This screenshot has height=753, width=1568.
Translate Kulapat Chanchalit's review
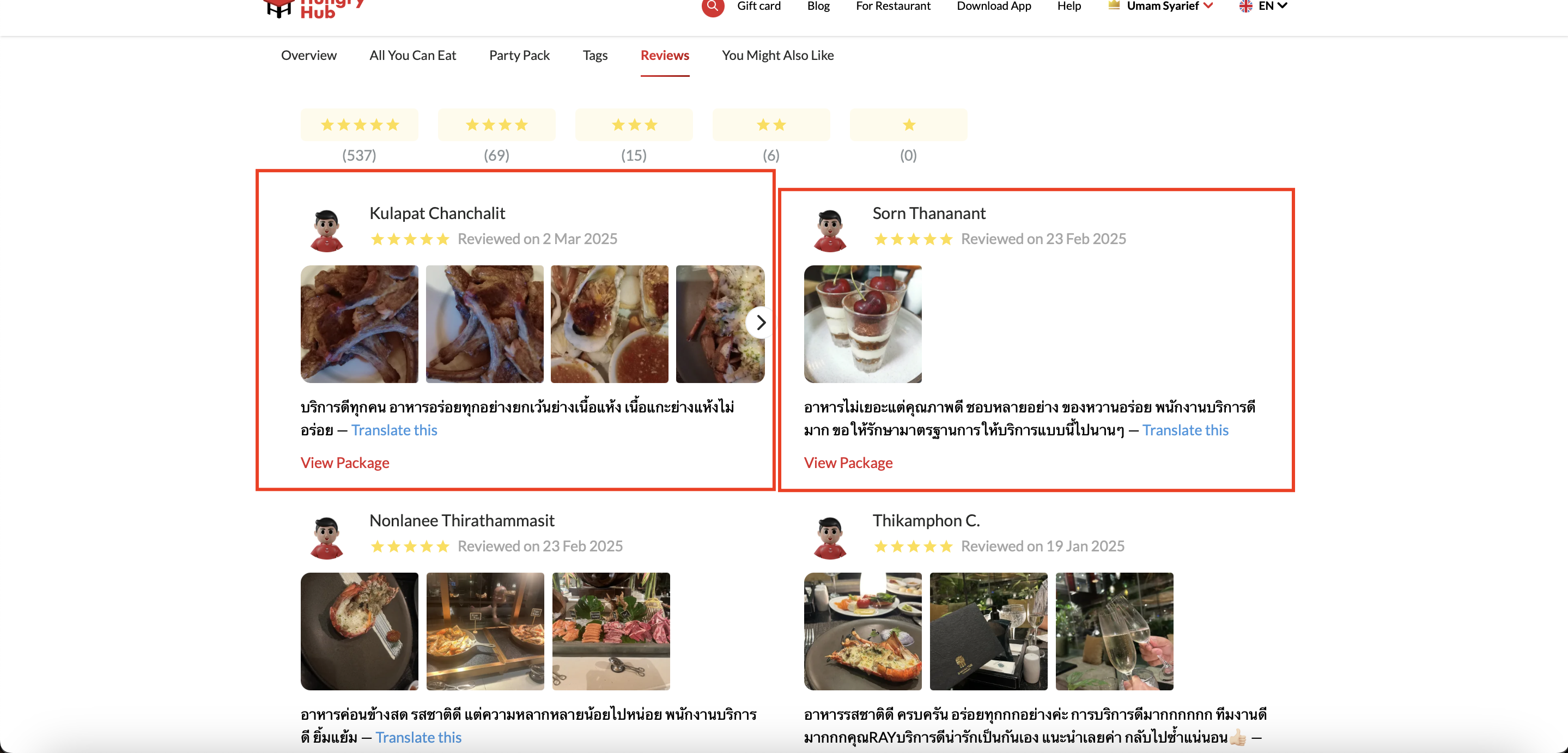pyautogui.click(x=394, y=430)
